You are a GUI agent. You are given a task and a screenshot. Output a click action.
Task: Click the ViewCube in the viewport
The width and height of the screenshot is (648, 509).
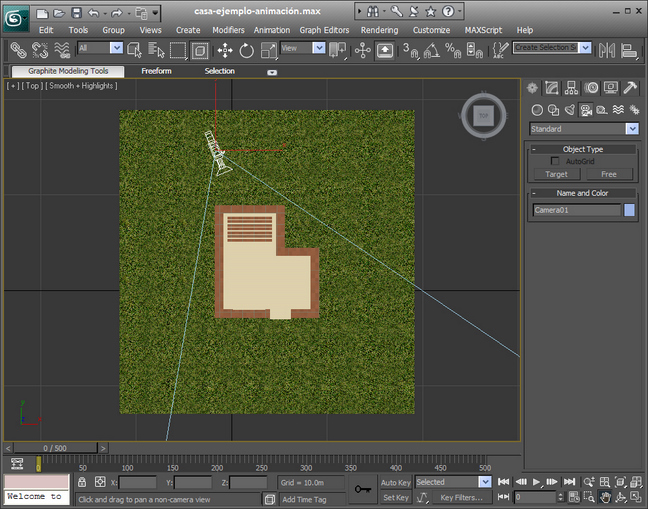(483, 117)
